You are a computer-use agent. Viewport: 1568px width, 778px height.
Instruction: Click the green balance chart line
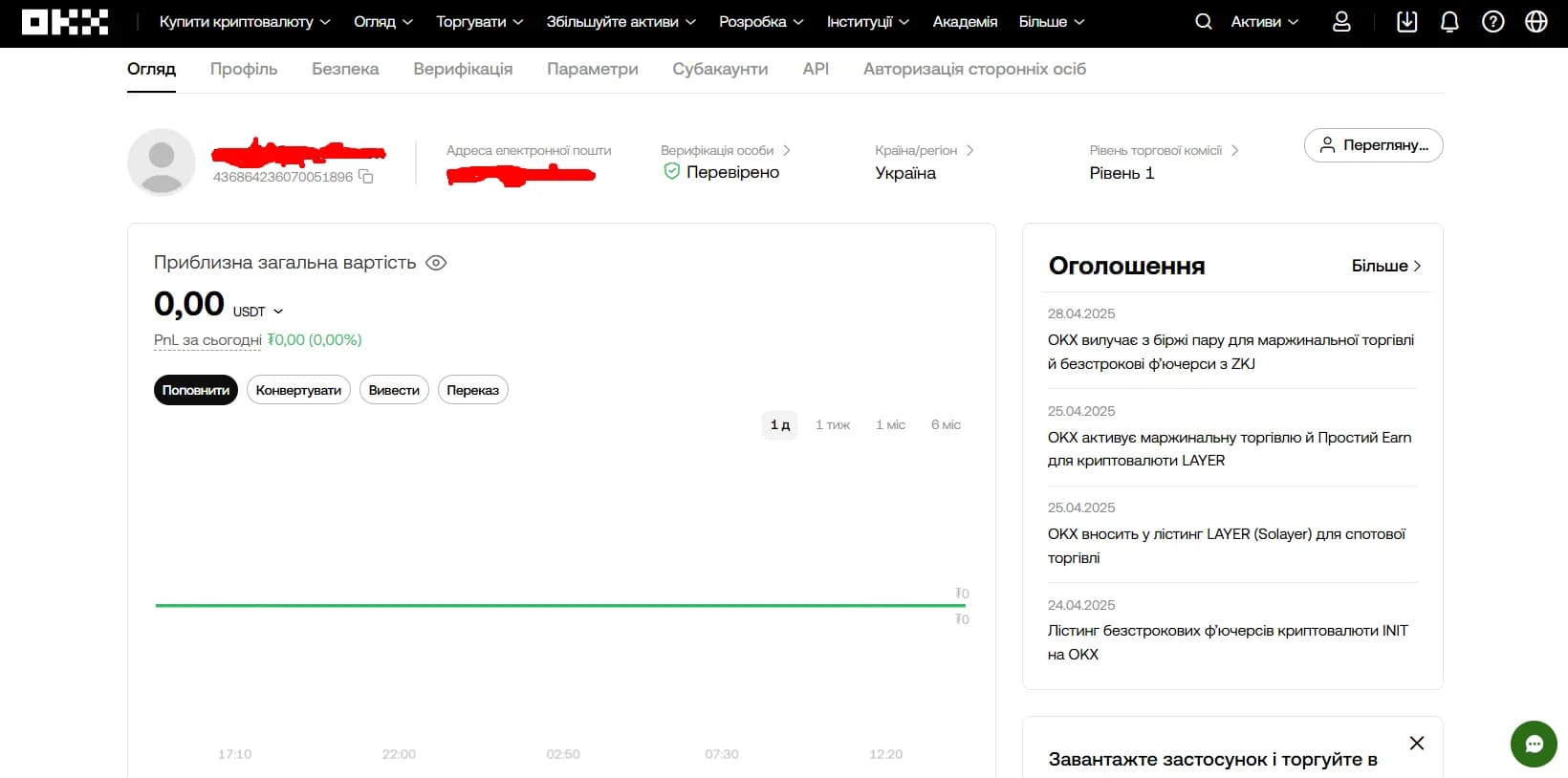tap(560, 605)
